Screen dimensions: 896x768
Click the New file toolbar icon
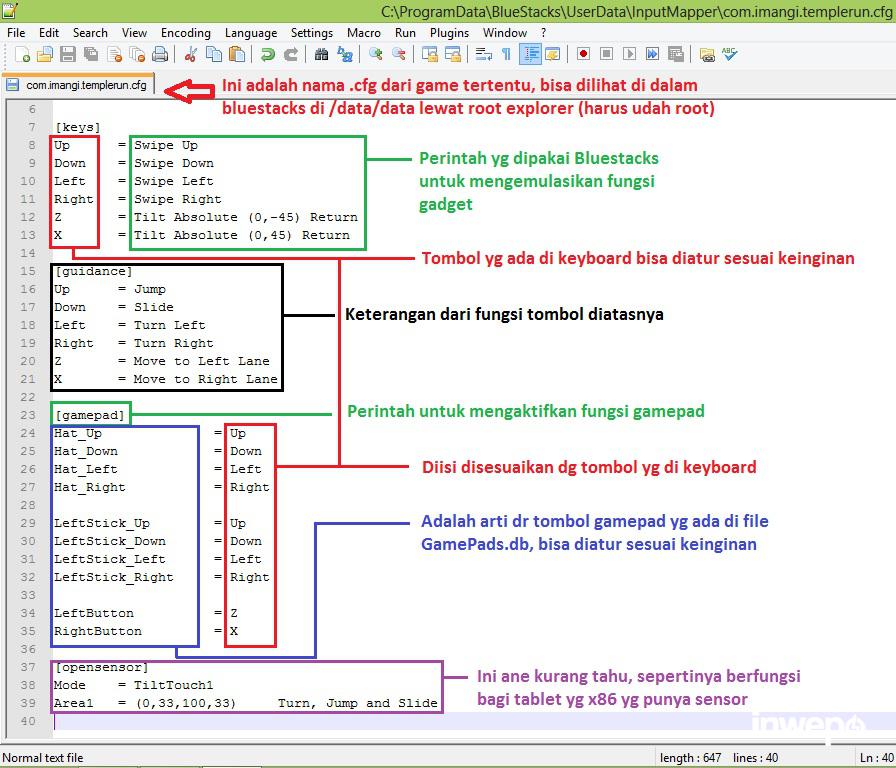pos(20,55)
